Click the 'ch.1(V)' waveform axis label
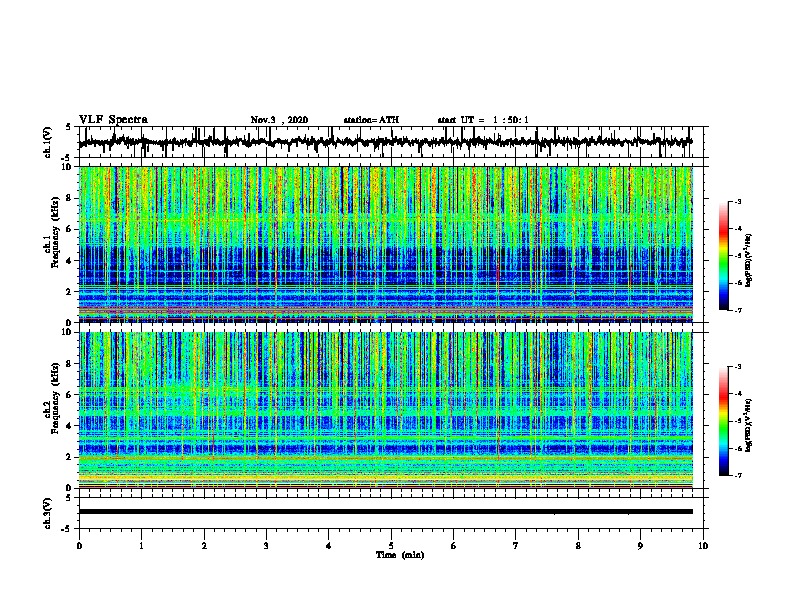This screenshot has height=612, width=792. 48,142
